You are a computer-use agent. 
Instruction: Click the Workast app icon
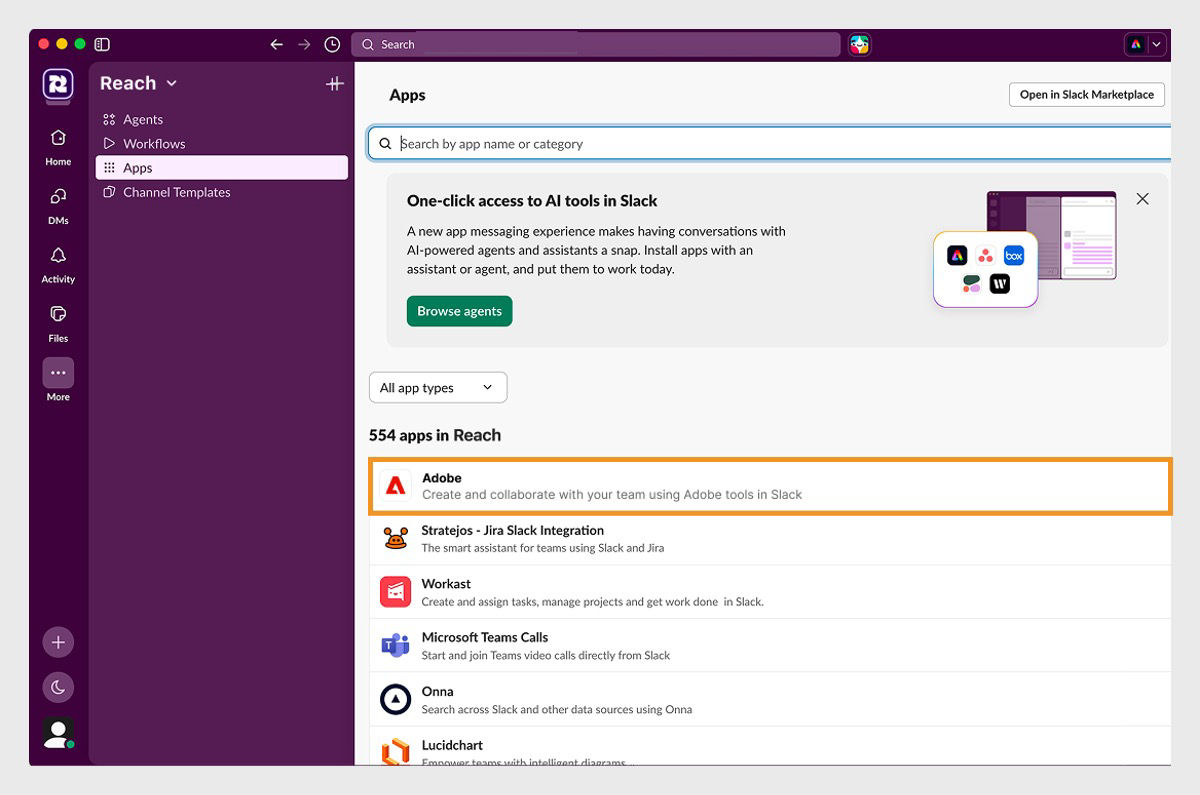[396, 592]
